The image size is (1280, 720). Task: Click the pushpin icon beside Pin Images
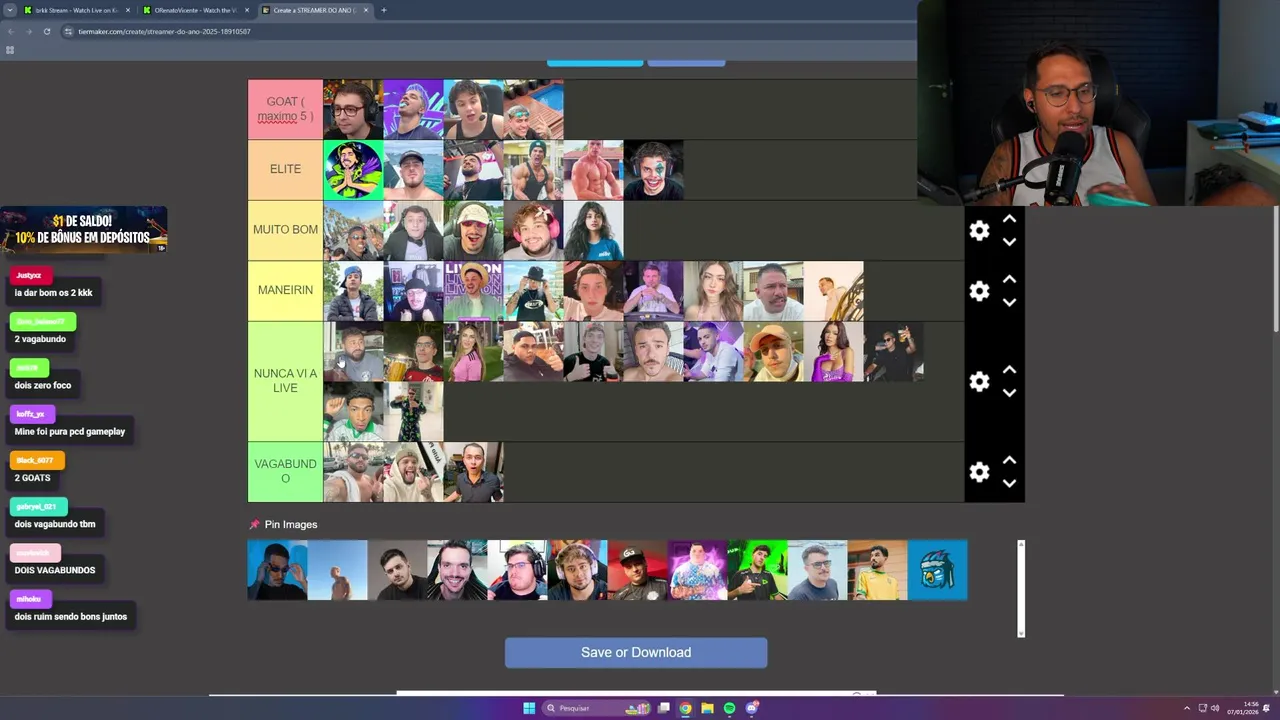pyautogui.click(x=254, y=524)
